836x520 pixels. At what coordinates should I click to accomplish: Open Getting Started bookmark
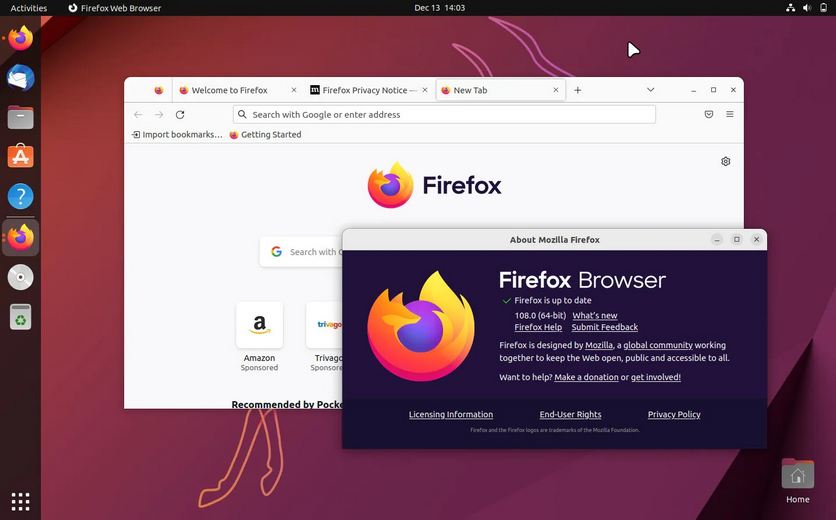point(266,134)
